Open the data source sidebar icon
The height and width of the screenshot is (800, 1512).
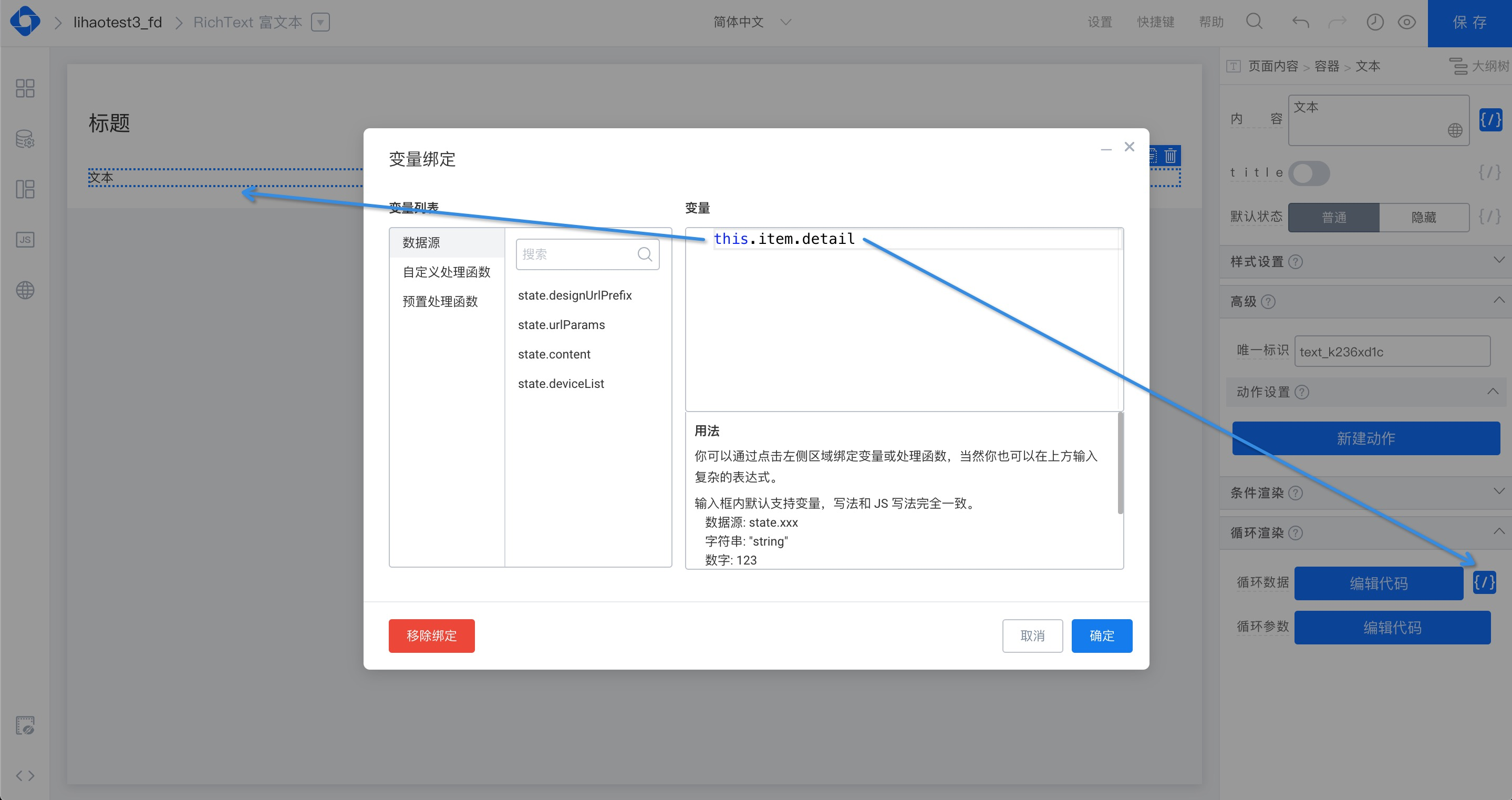point(25,139)
